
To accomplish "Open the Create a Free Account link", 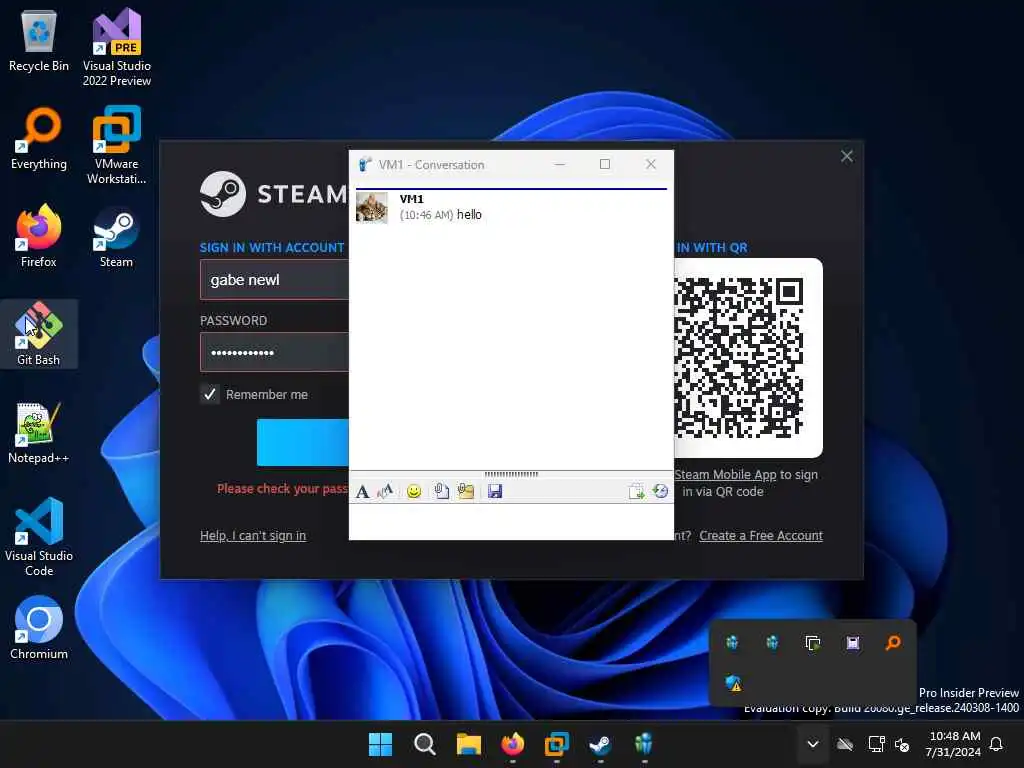I will (x=761, y=536).
